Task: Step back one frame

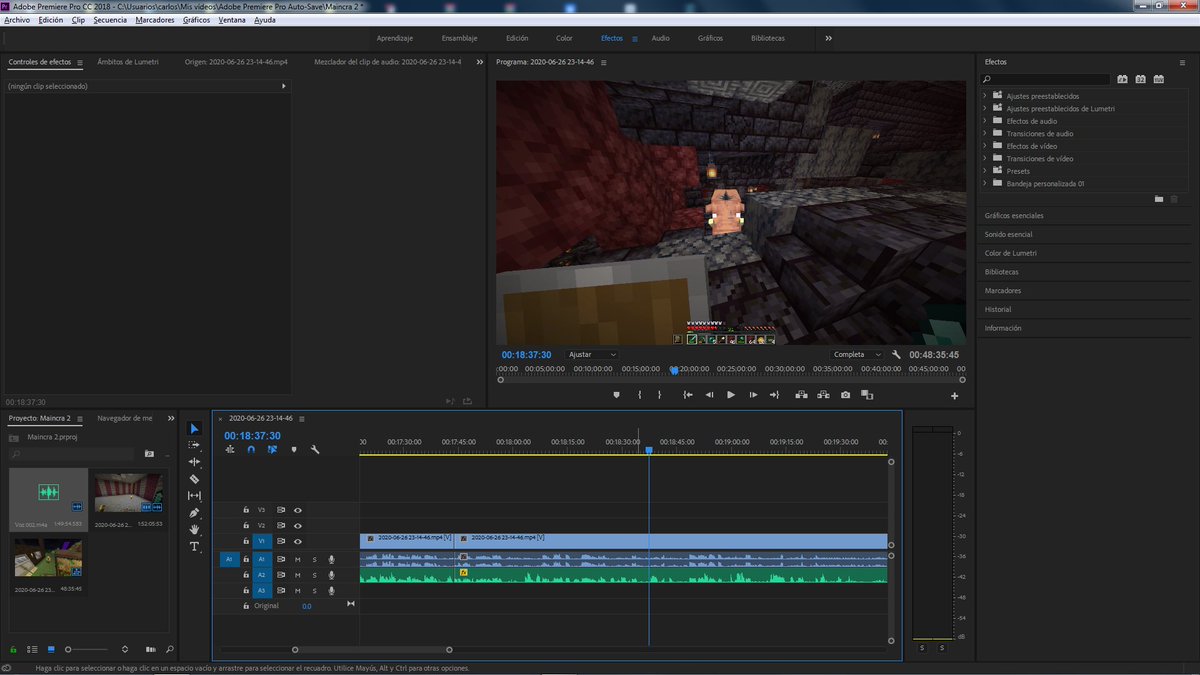Action: pyautogui.click(x=709, y=395)
